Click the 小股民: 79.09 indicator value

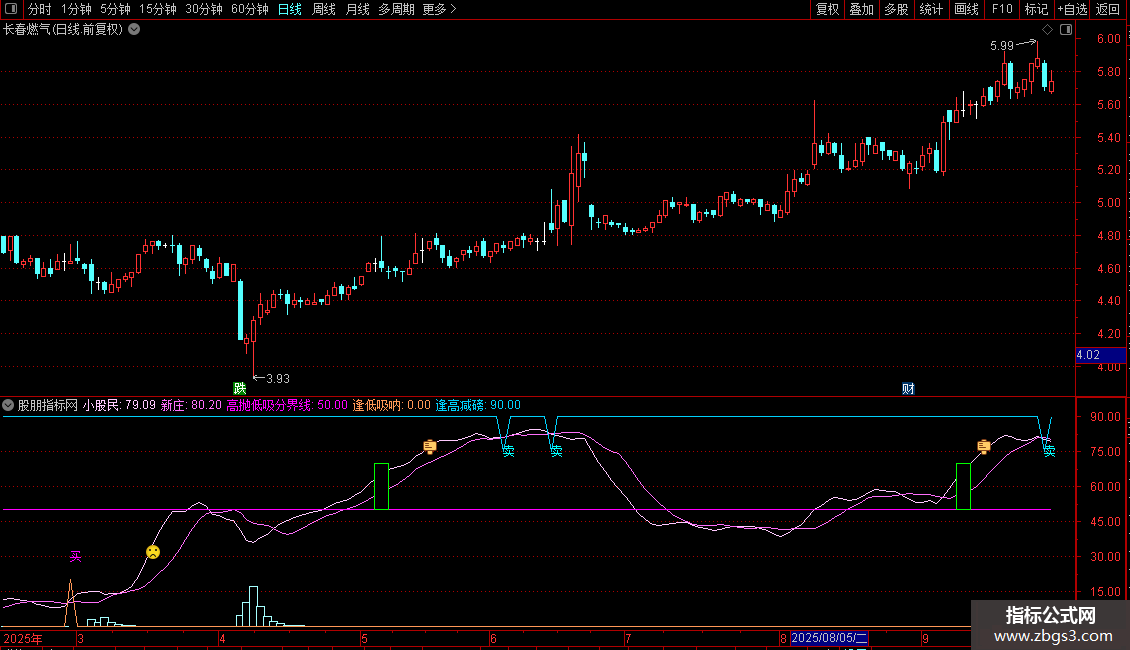pyautogui.click(x=119, y=405)
